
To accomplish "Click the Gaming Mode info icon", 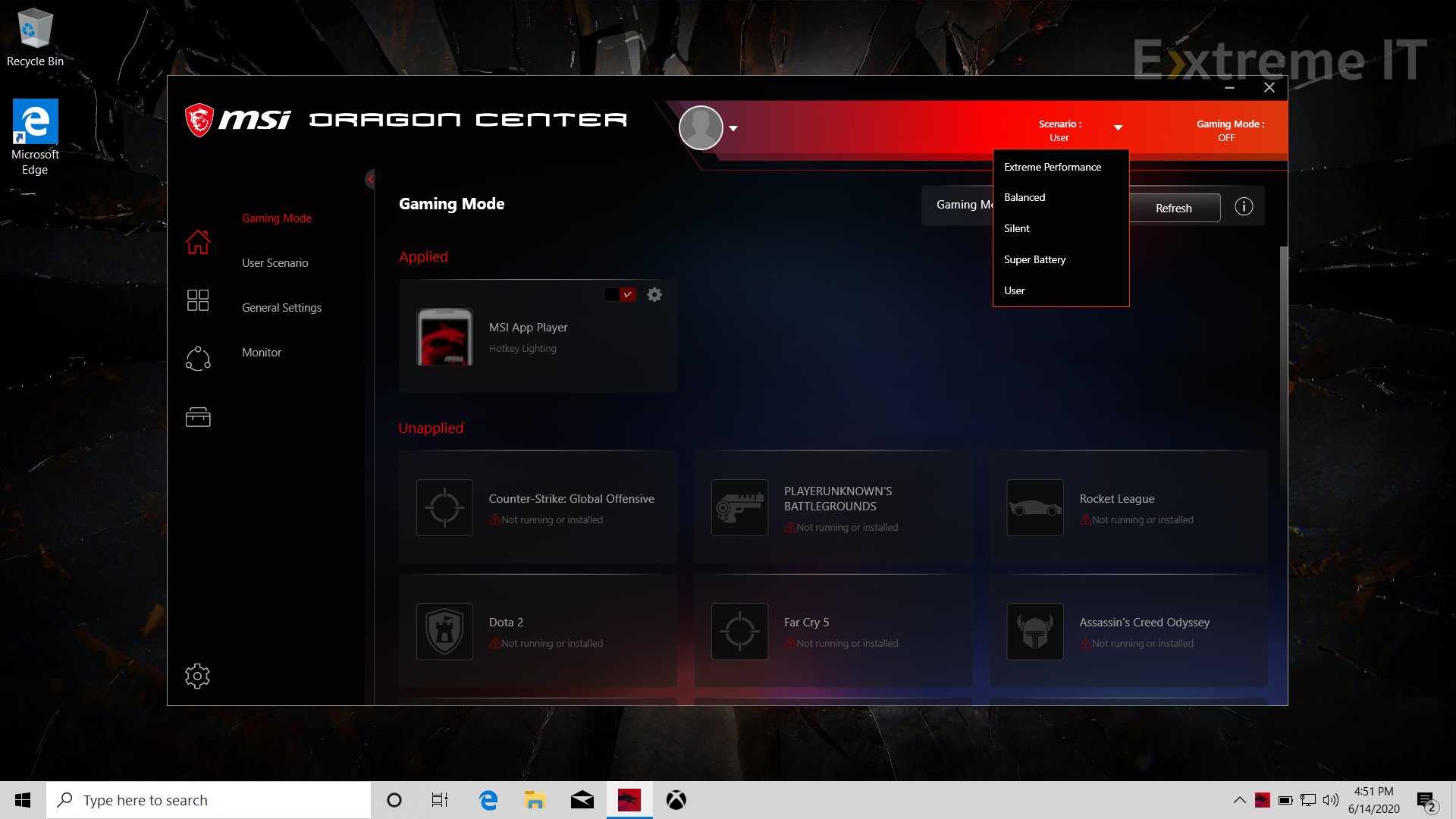I will click(1244, 207).
